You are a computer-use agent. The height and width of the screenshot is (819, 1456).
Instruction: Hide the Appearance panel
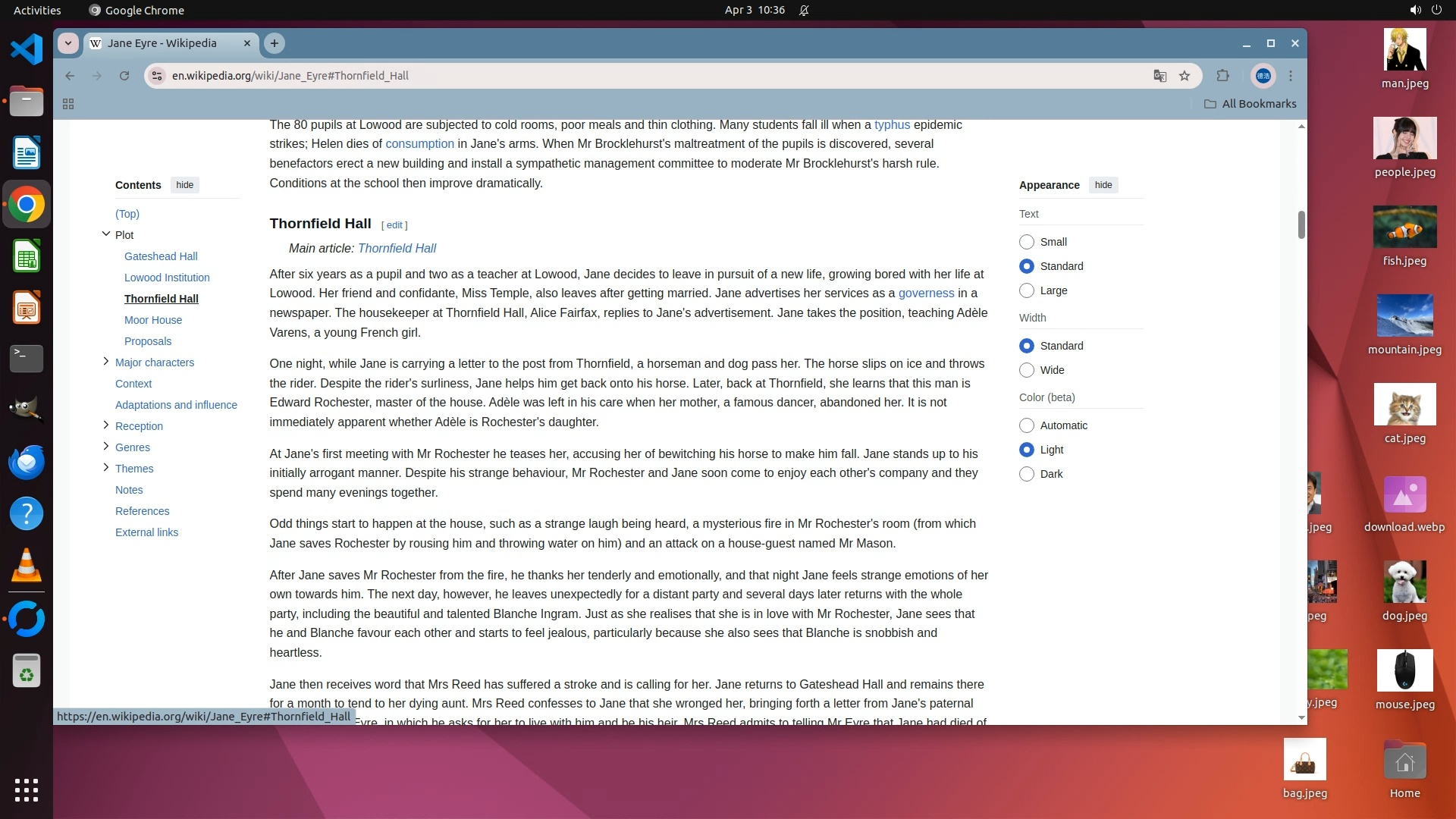[x=1103, y=185]
